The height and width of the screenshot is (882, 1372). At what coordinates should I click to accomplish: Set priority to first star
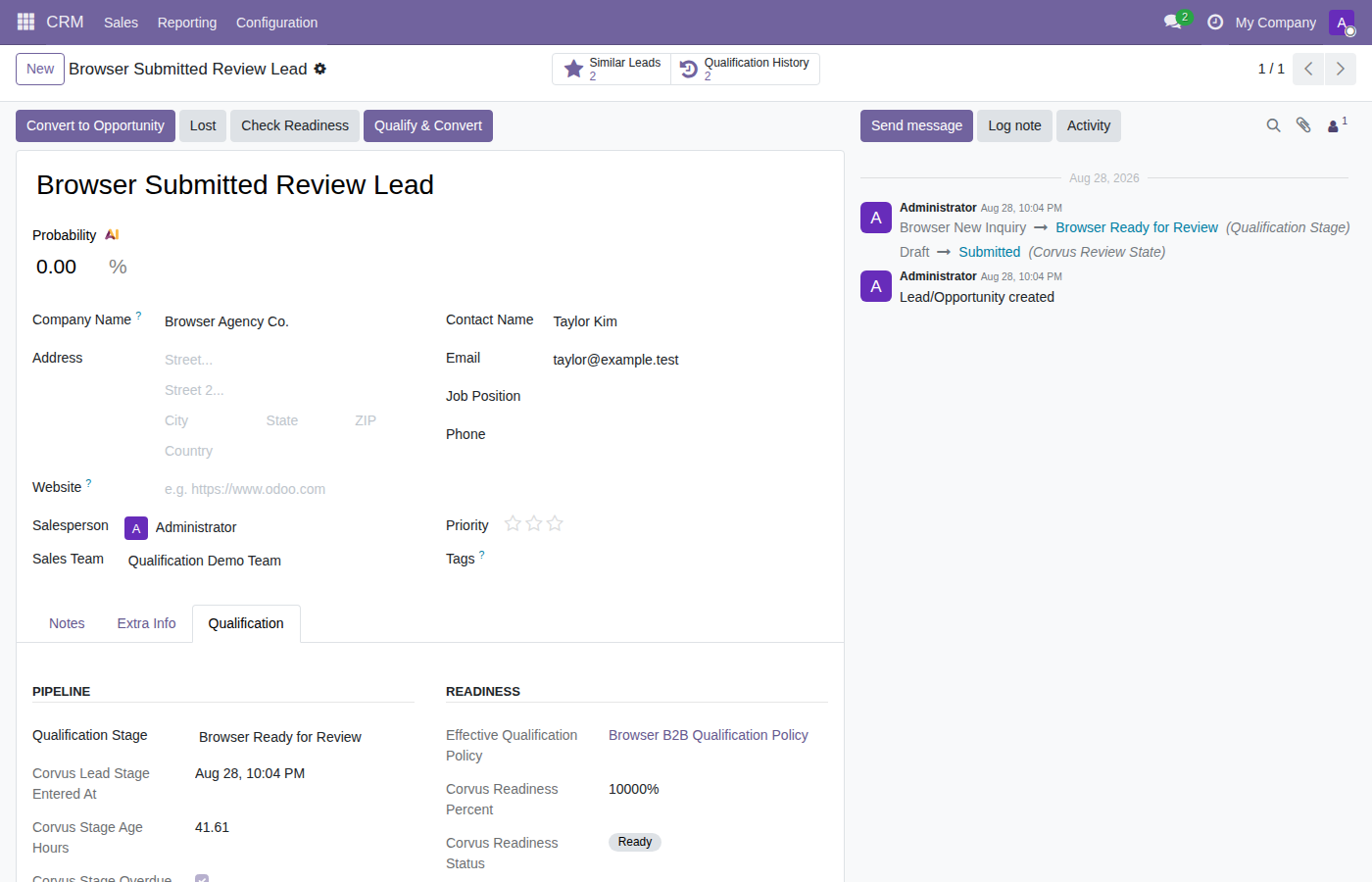tap(513, 524)
